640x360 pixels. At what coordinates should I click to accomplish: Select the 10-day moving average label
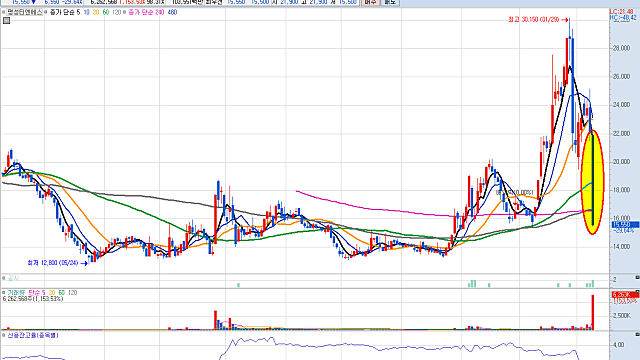coord(87,12)
